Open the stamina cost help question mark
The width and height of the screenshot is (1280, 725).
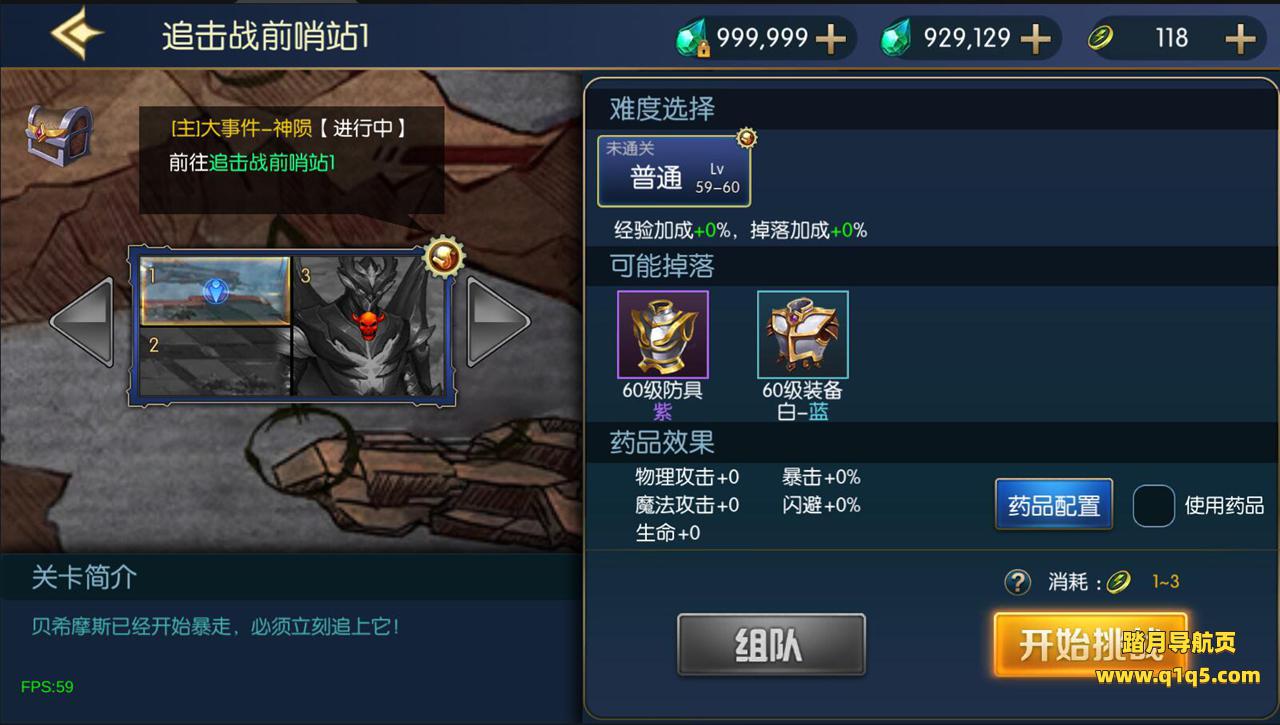click(1017, 582)
